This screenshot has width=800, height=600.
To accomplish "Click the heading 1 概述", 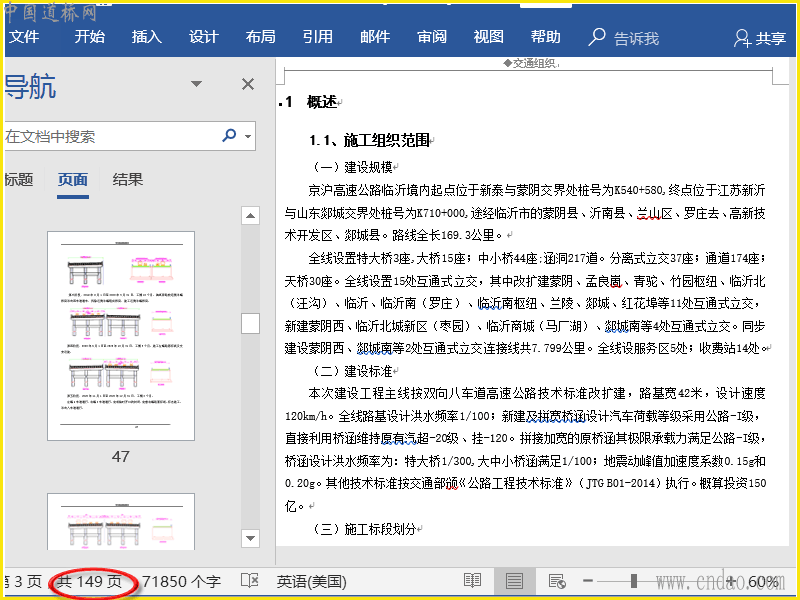I will coord(312,102).
